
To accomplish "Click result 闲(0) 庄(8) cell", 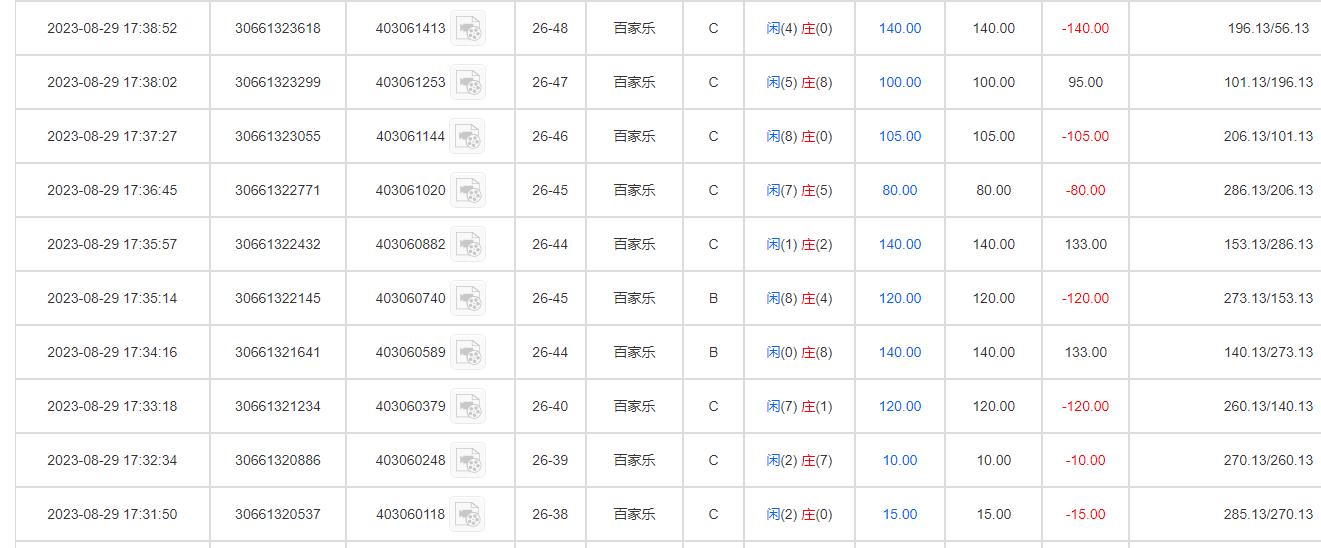I will click(799, 353).
